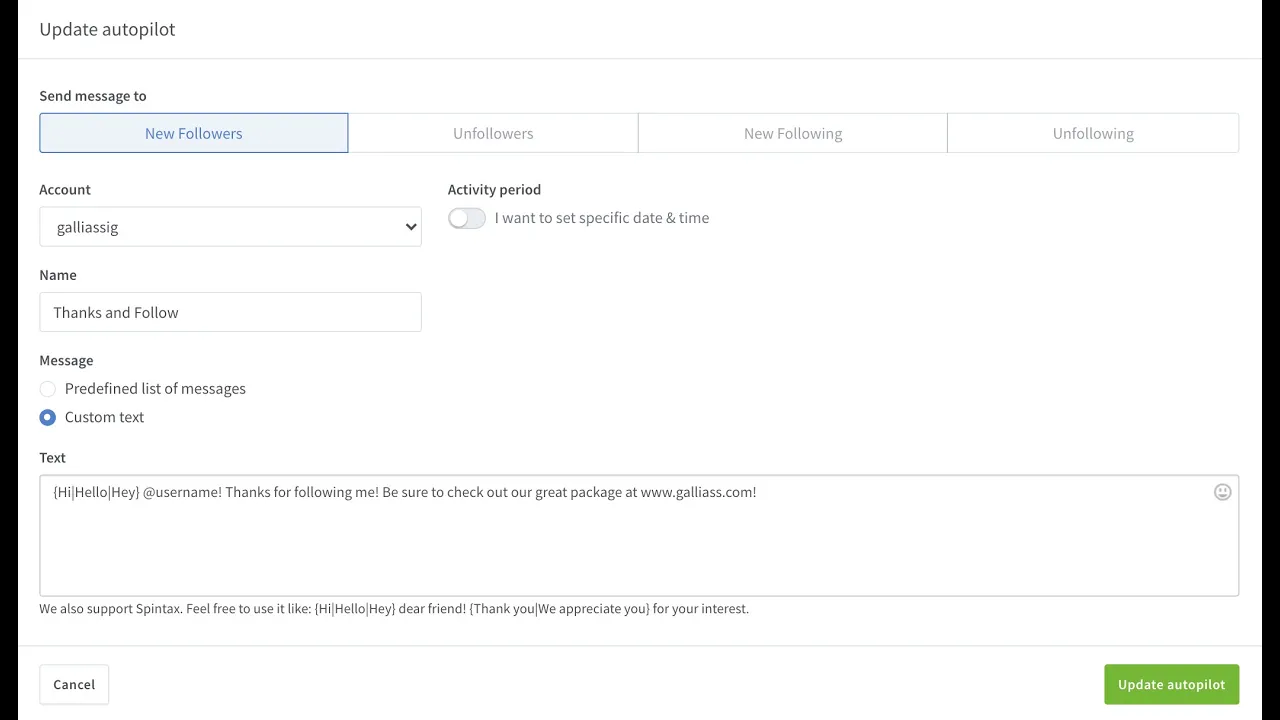Click the Name field label

point(58,275)
